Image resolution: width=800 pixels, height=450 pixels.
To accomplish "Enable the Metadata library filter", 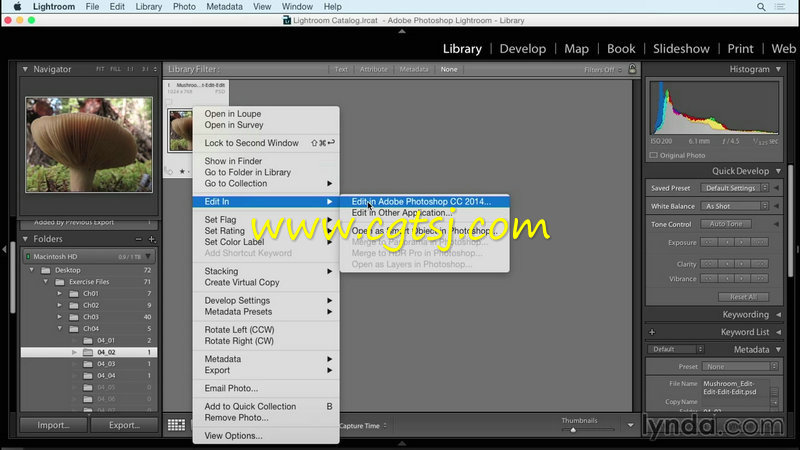I will [x=414, y=69].
